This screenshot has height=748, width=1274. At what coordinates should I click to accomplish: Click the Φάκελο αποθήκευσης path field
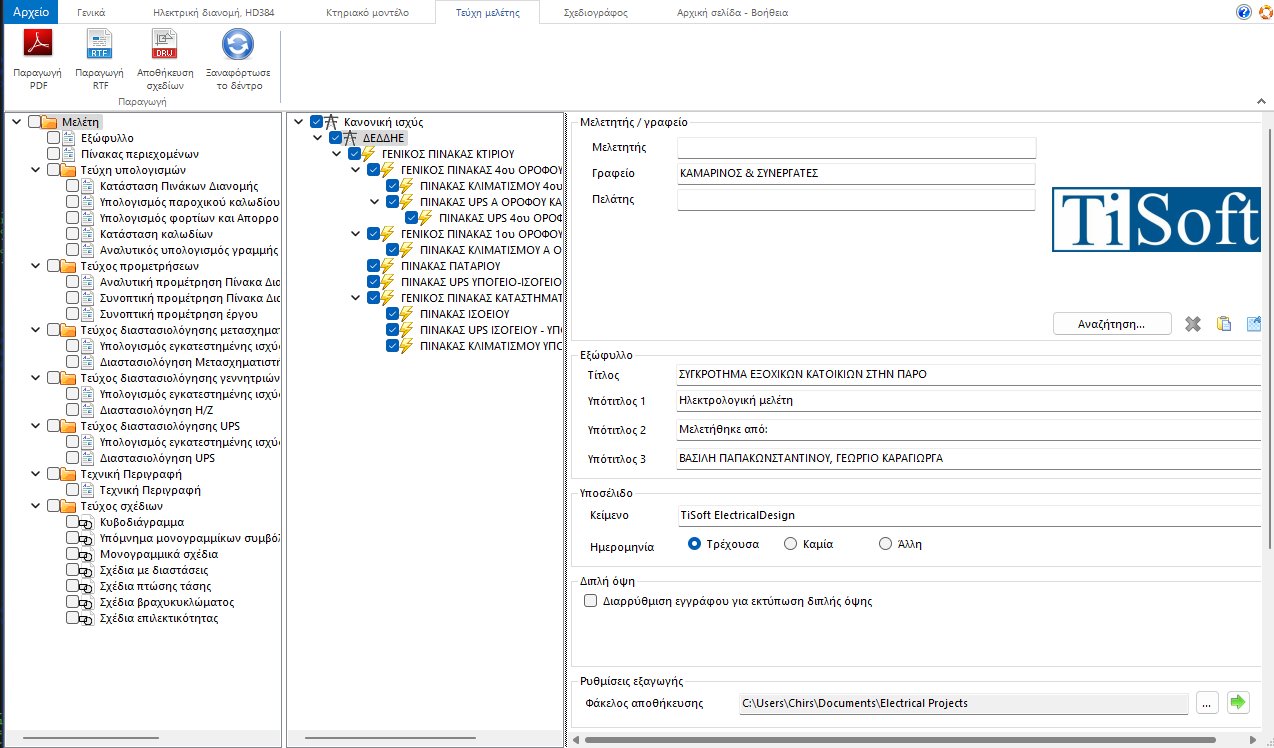[960, 702]
